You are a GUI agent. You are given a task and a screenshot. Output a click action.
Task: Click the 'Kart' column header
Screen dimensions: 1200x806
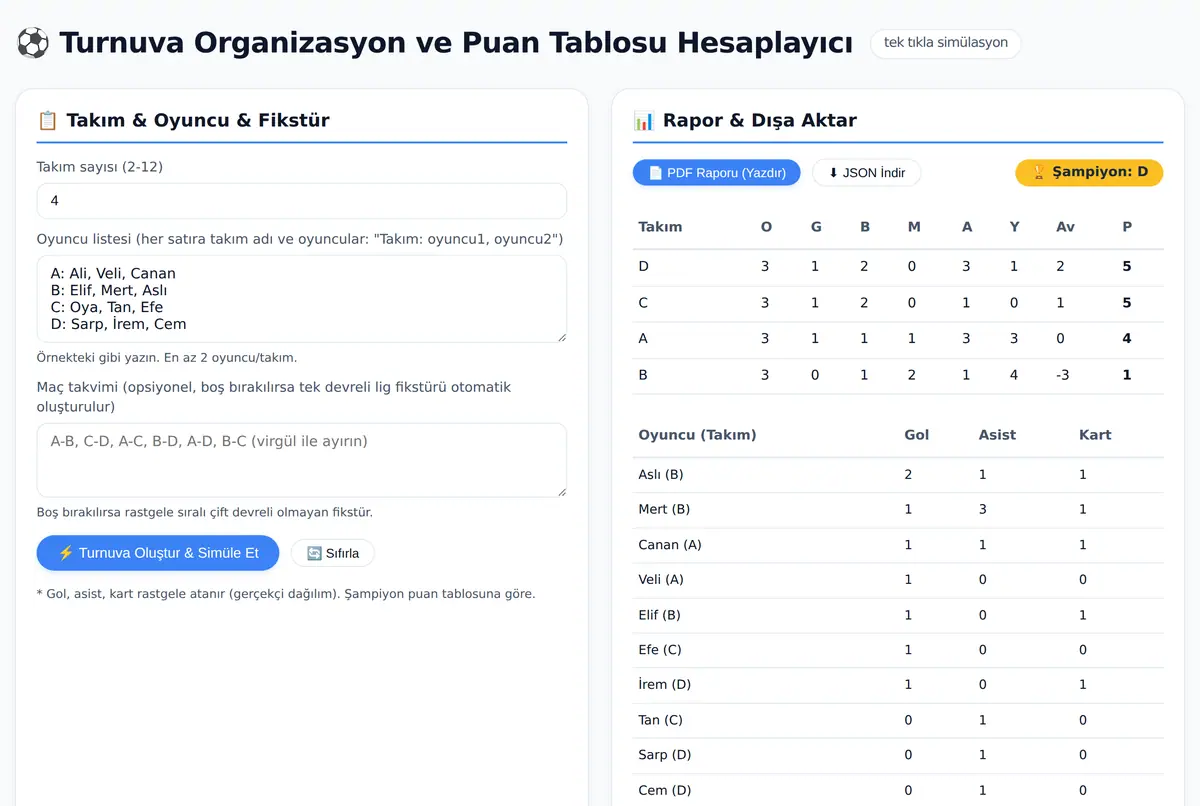[1095, 435]
